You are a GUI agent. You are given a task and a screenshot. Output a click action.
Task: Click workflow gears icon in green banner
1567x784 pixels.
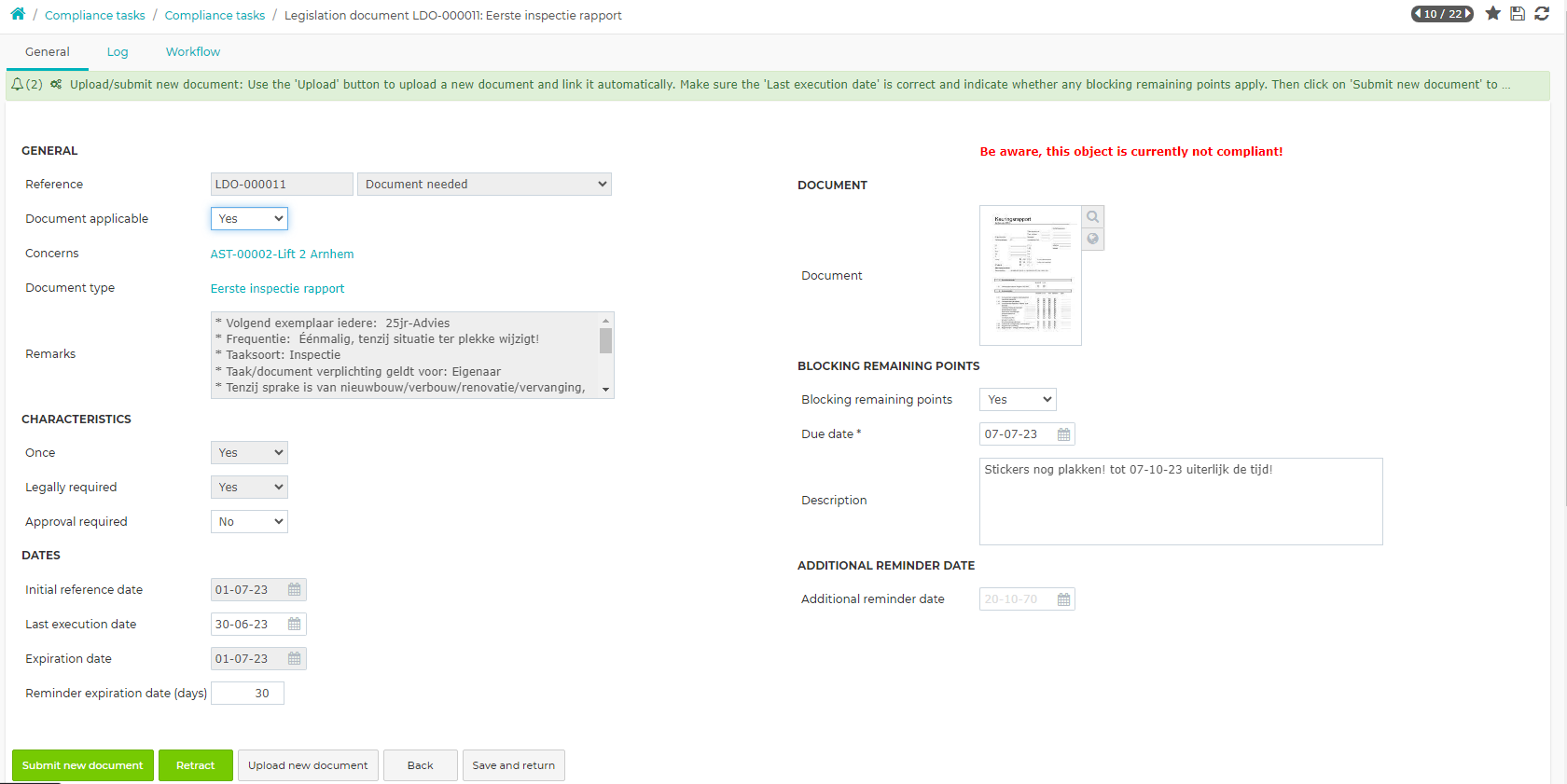click(56, 84)
